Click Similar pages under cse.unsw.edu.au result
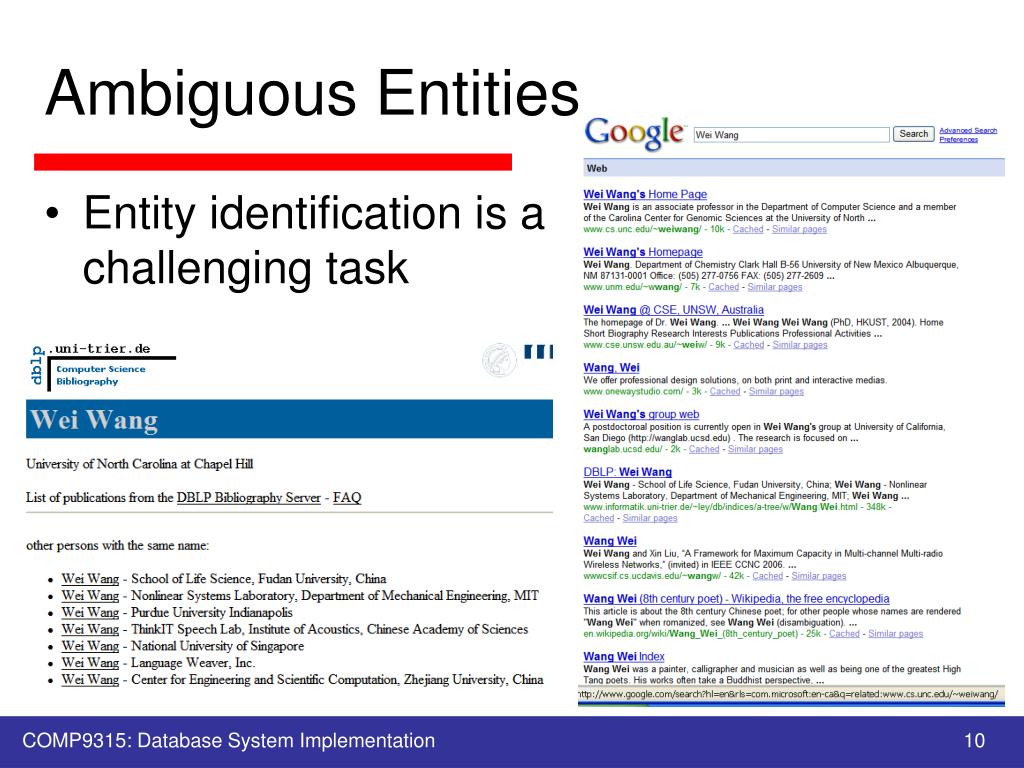The image size is (1024, 768). pyautogui.click(x=799, y=345)
